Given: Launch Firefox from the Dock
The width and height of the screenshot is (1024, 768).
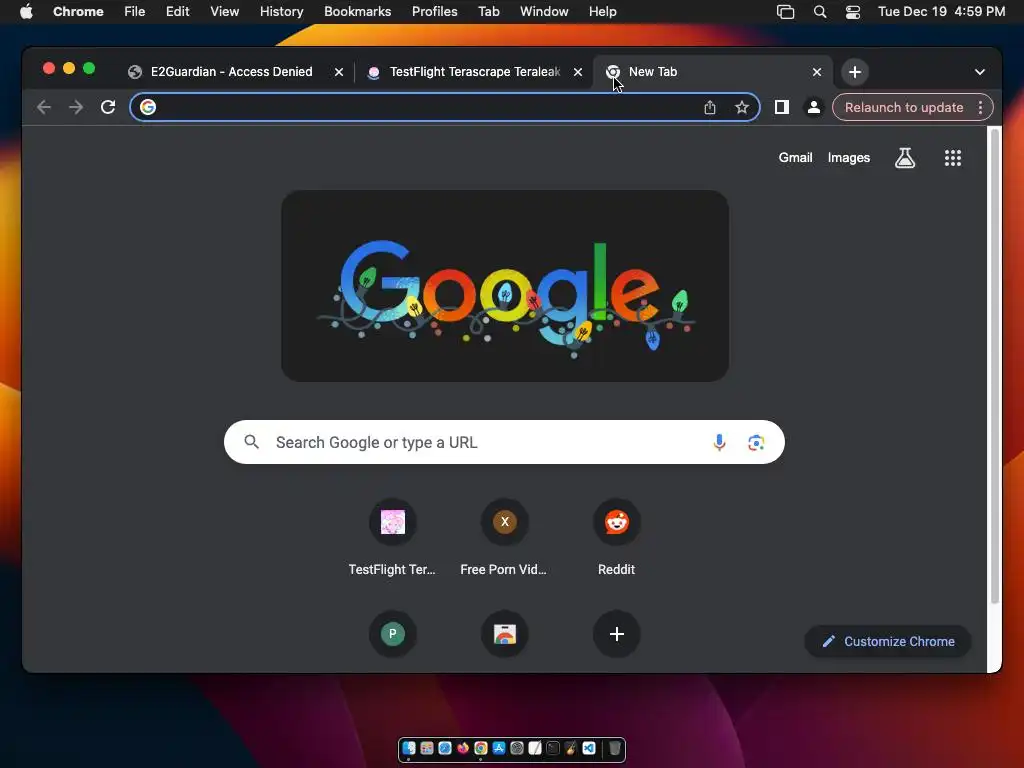Looking at the screenshot, I should pos(463,748).
